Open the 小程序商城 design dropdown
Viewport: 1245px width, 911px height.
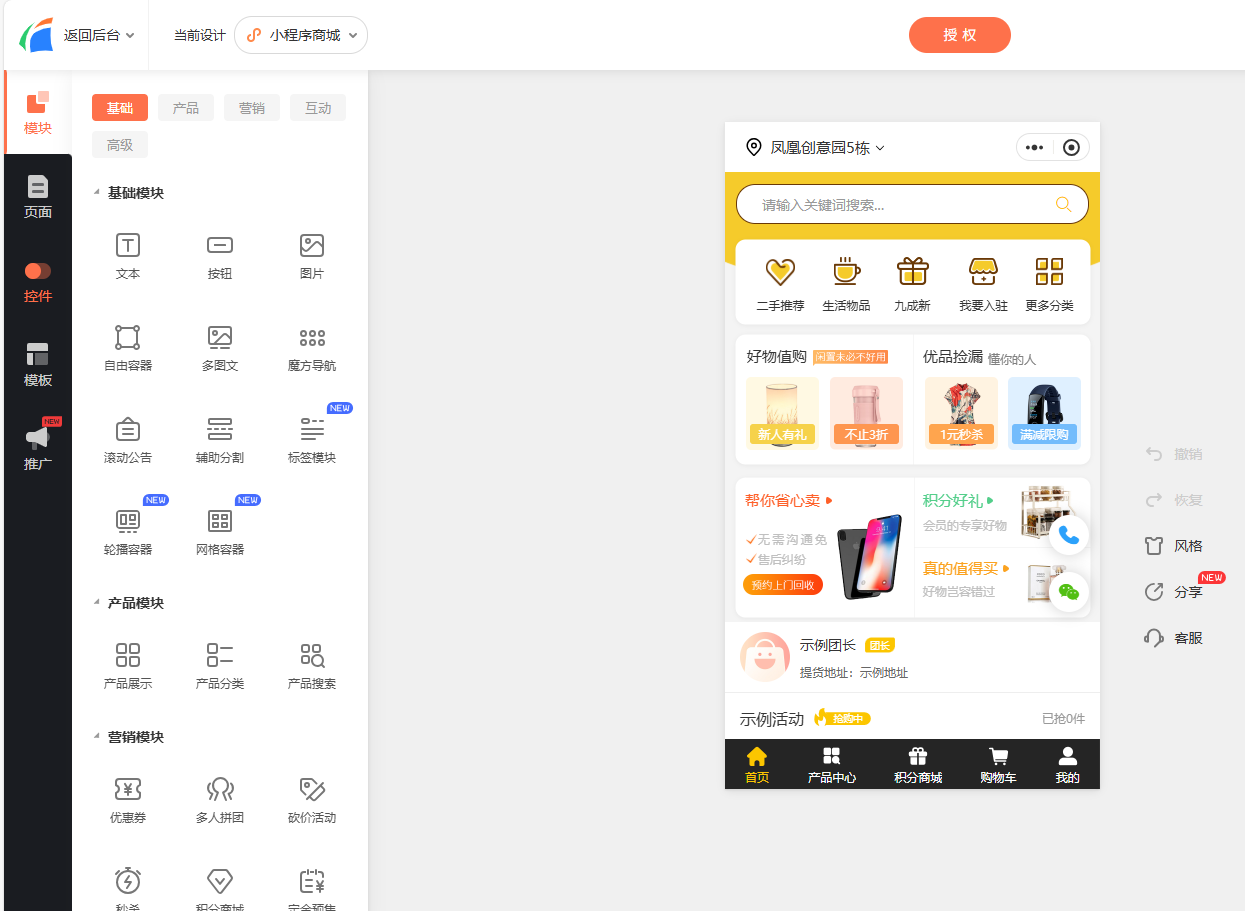click(301, 35)
